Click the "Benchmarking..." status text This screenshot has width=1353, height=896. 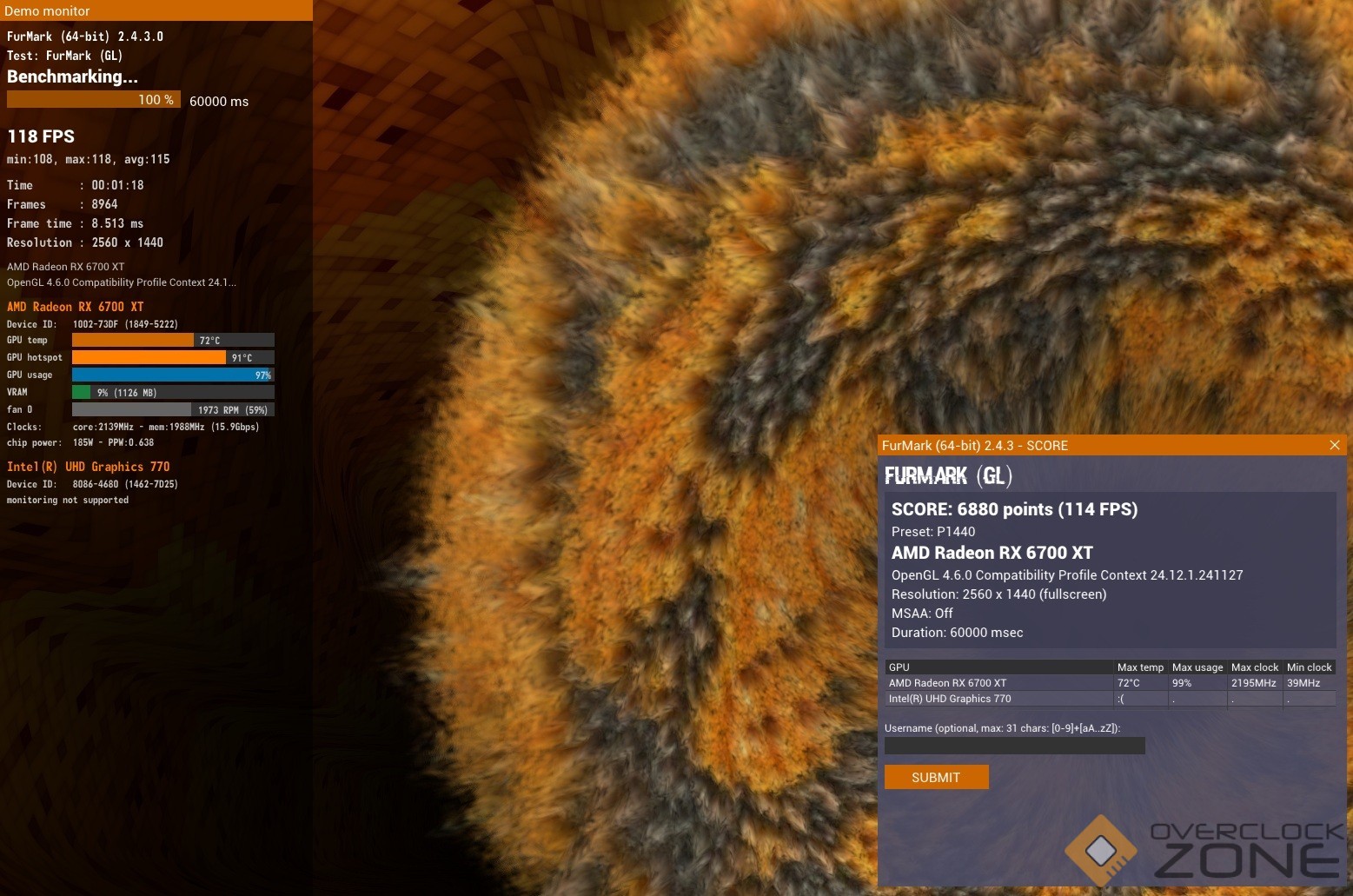[x=72, y=76]
